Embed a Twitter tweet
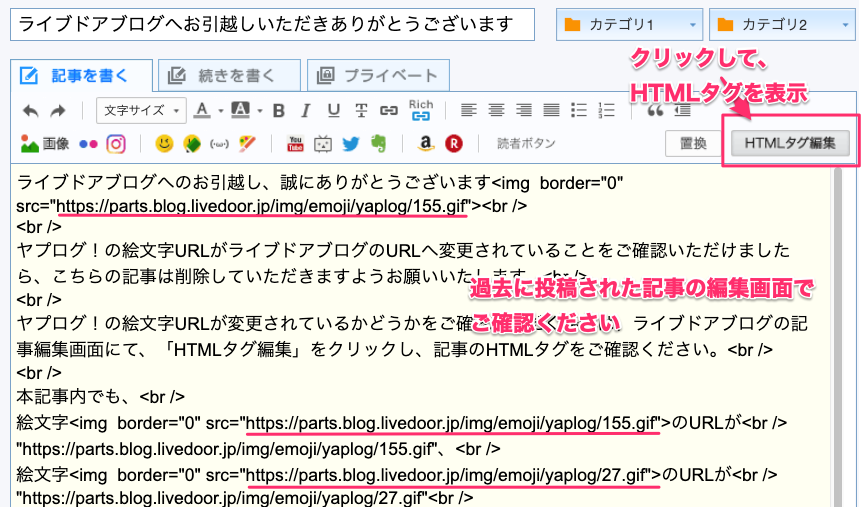This screenshot has width=861, height=507. coord(351,144)
